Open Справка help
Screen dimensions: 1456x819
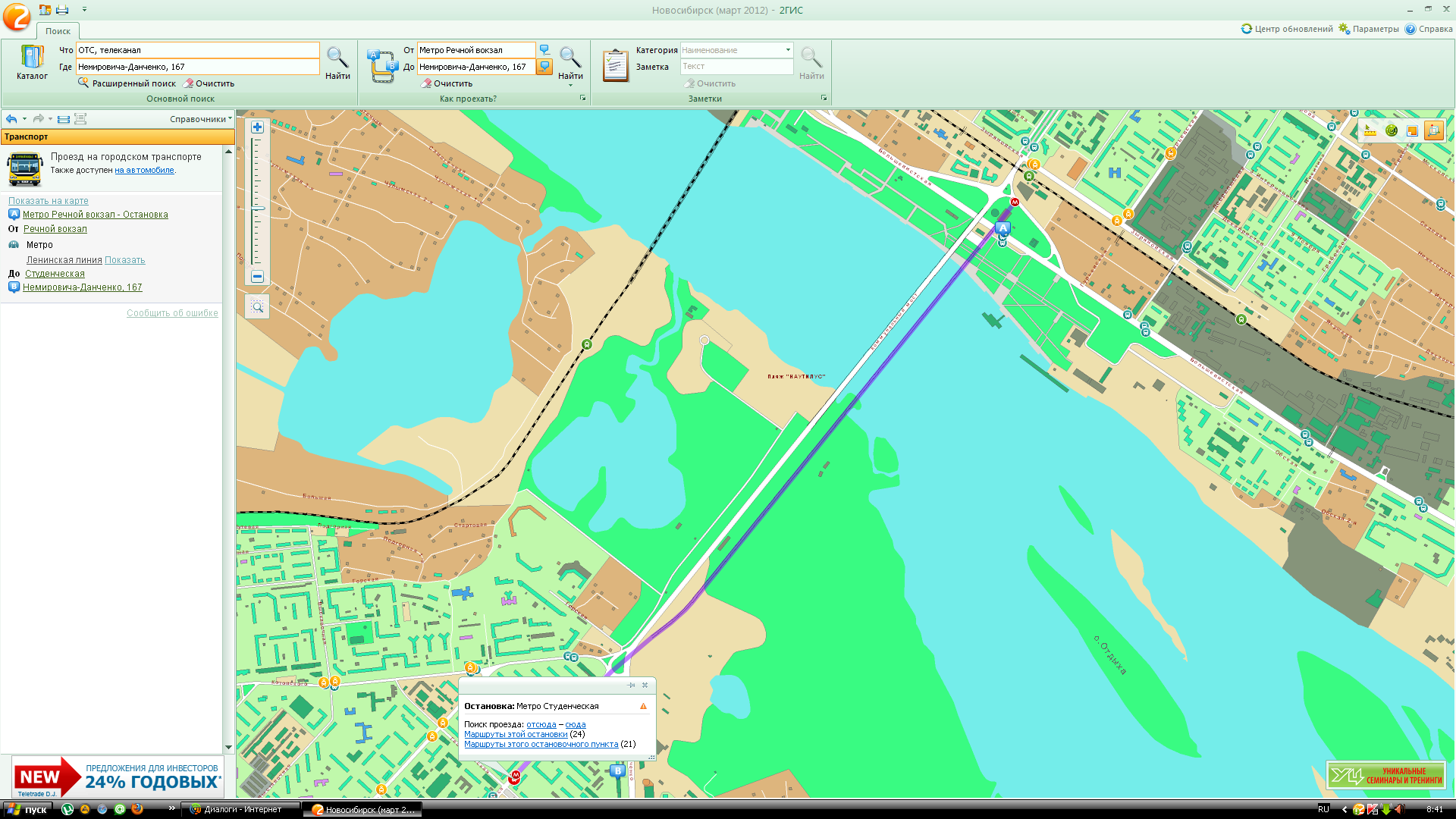[x=1429, y=29]
